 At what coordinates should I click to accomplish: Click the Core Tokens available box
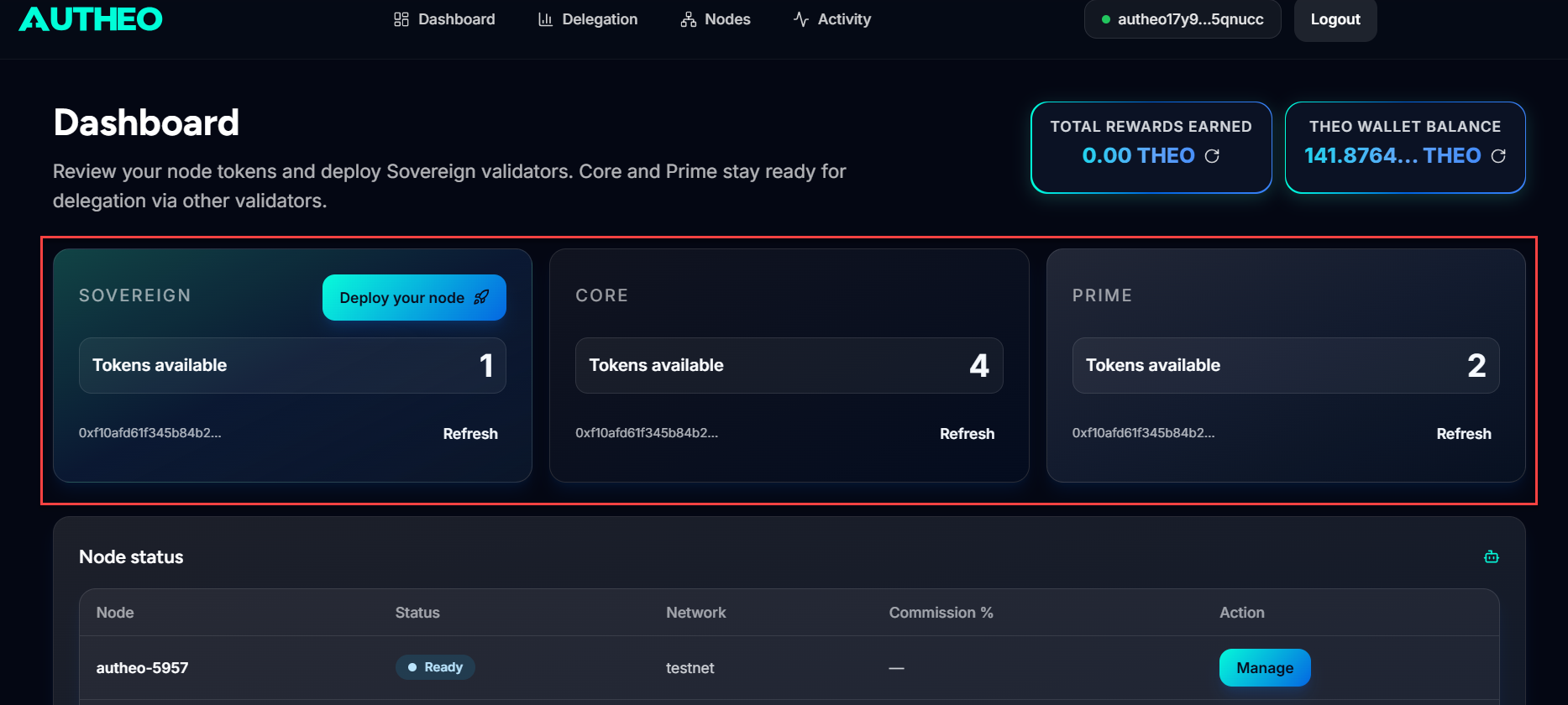tap(789, 365)
